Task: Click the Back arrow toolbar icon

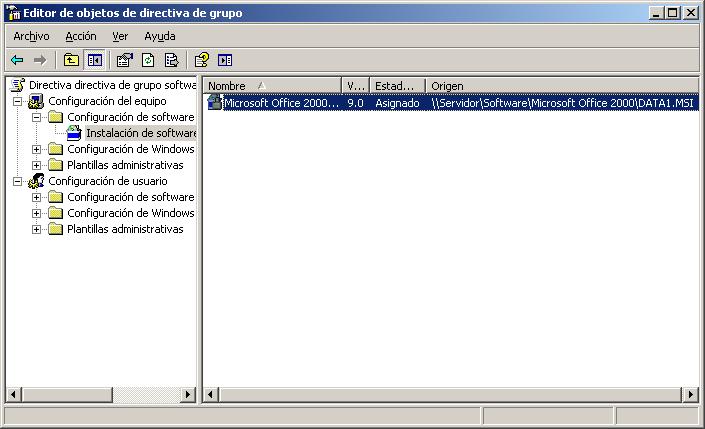Action: click(x=17, y=60)
